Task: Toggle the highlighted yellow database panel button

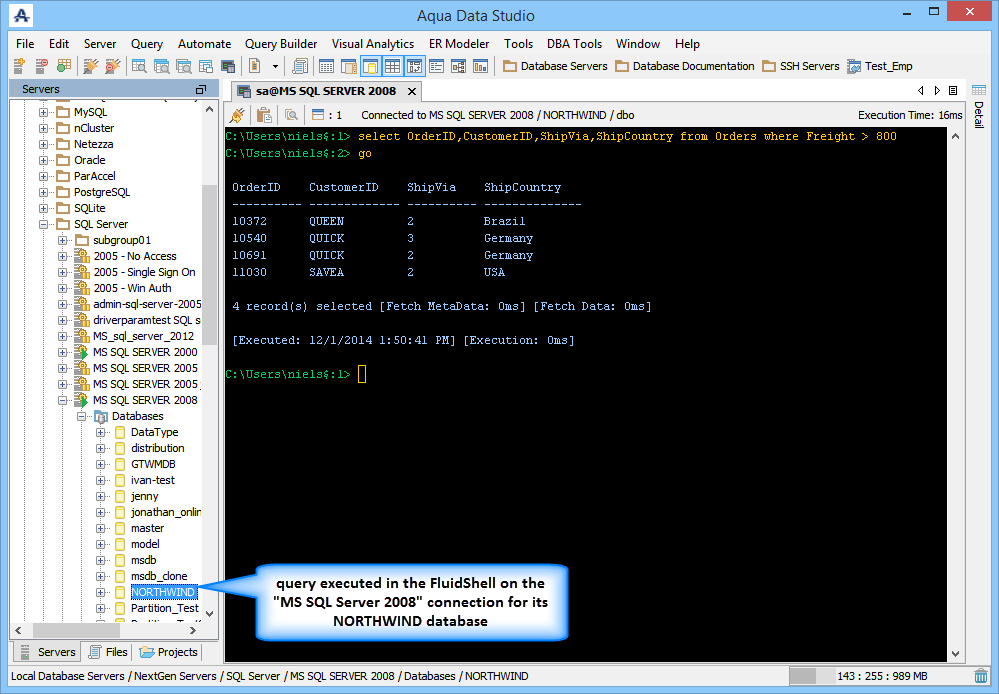Action: (370, 66)
